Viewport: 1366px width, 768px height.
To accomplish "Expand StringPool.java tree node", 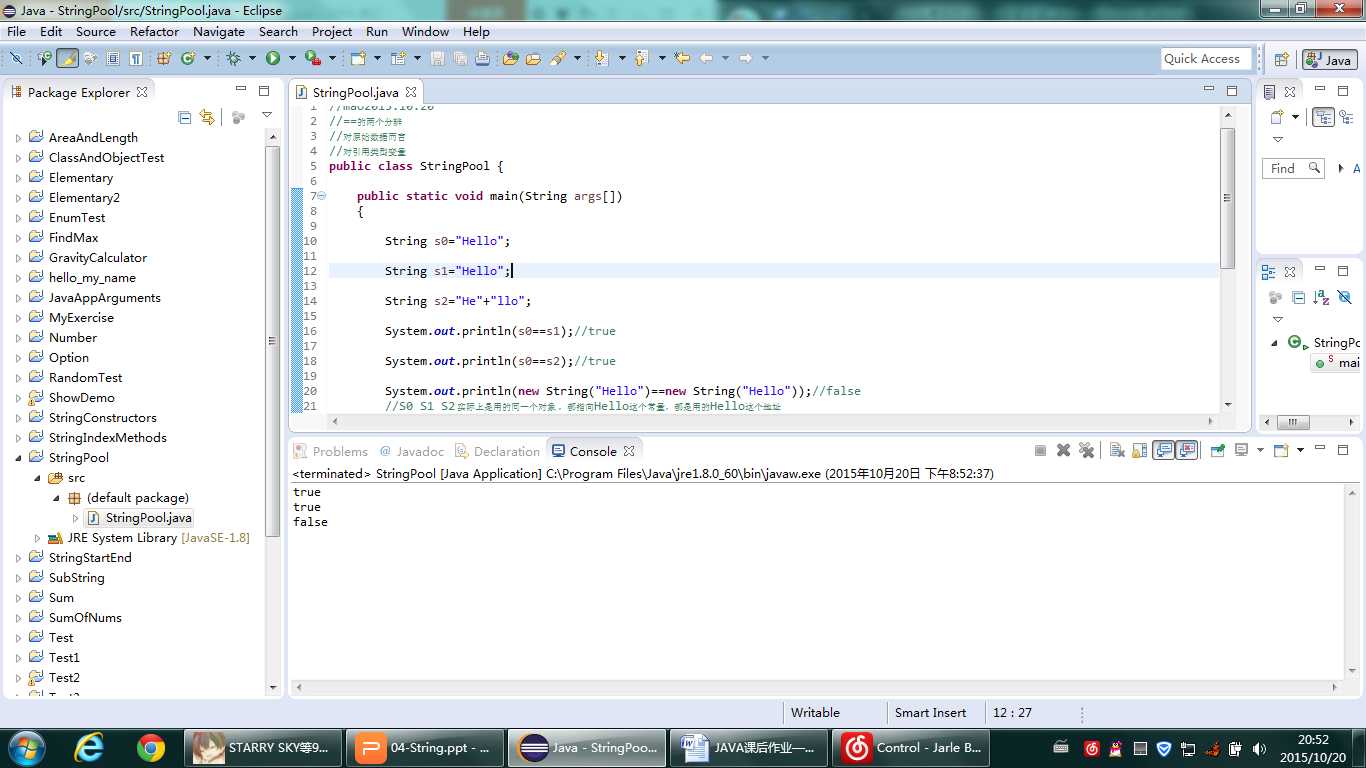I will (x=75, y=518).
